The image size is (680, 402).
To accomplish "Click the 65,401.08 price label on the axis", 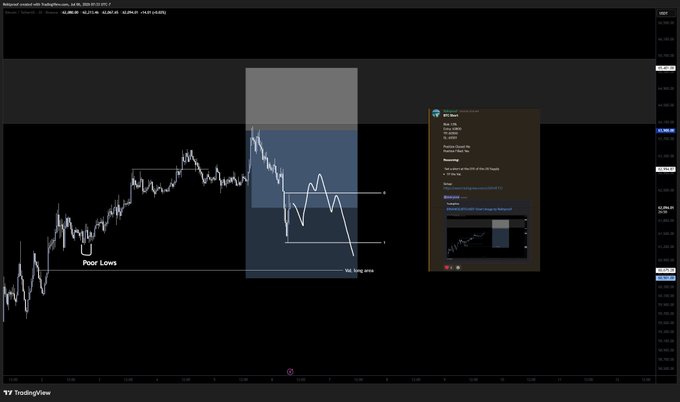I will 666,68.
